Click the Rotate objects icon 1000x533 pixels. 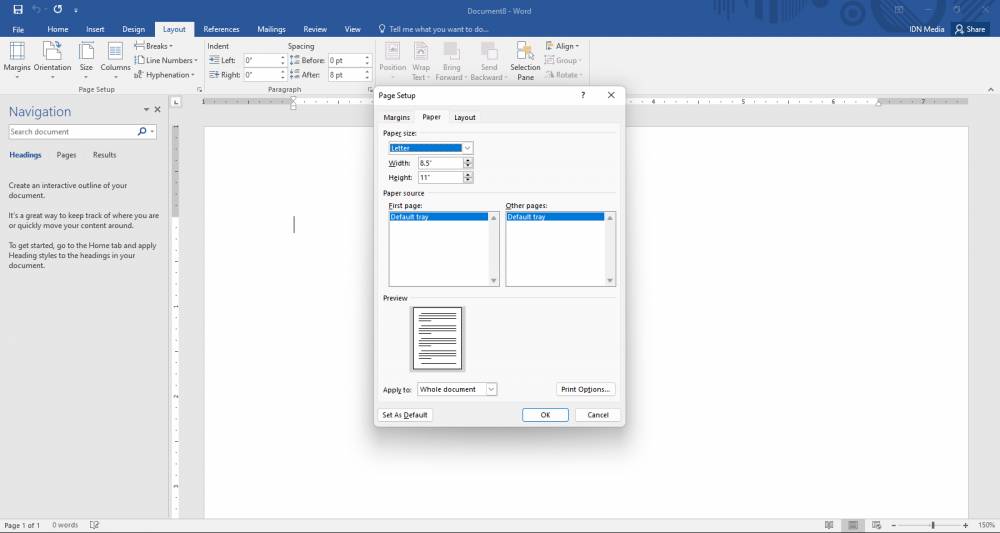coord(550,75)
